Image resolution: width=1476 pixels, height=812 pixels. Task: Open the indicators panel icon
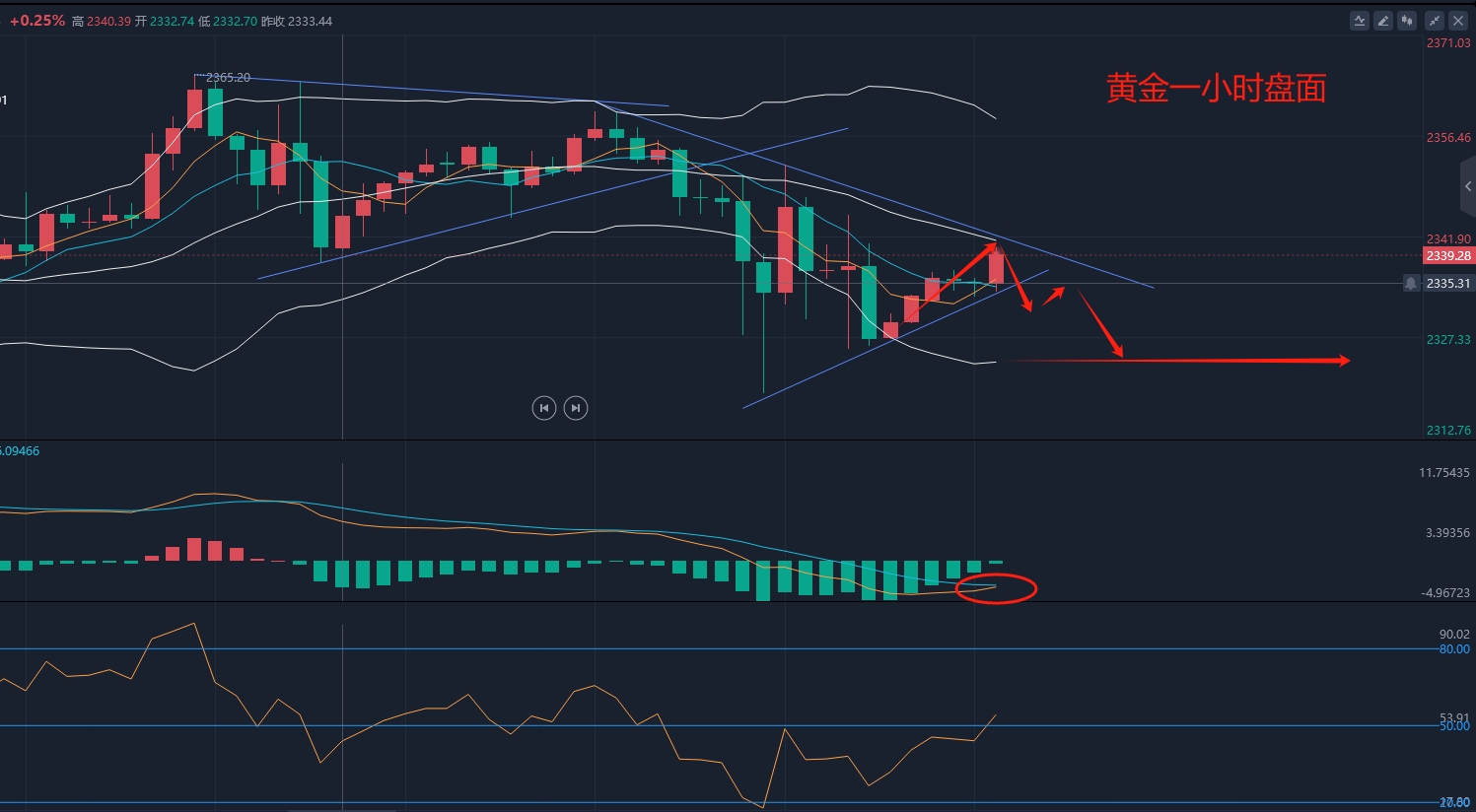[1360, 20]
